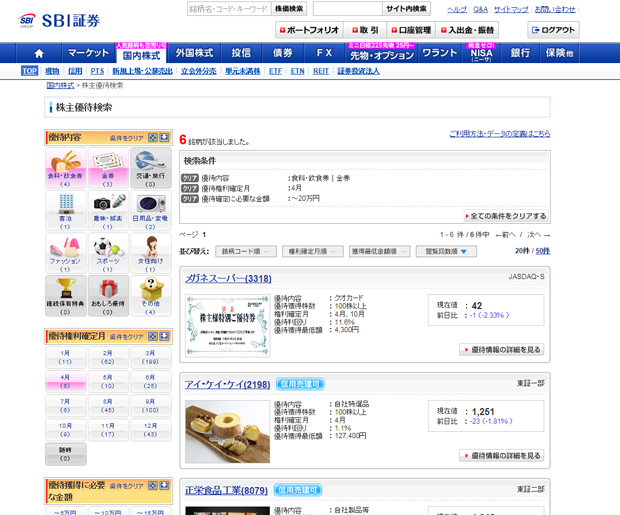
Task: Select the food and meal voucher category icon
Action: click(66, 168)
